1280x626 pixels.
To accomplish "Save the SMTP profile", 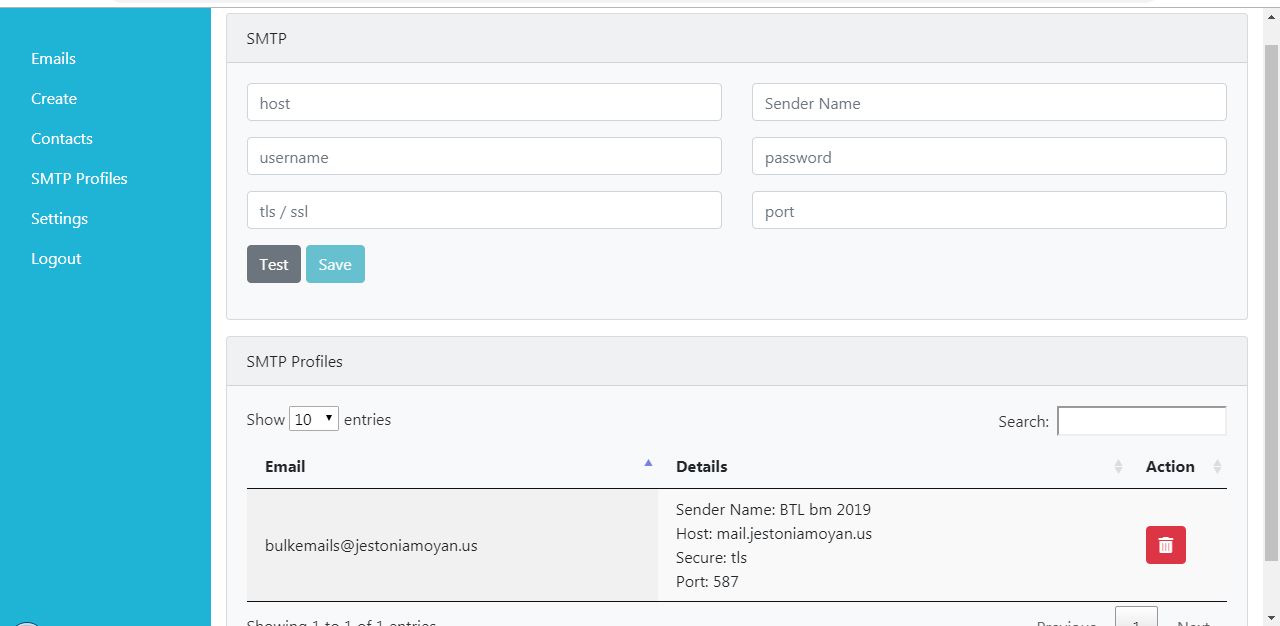I will click(335, 264).
